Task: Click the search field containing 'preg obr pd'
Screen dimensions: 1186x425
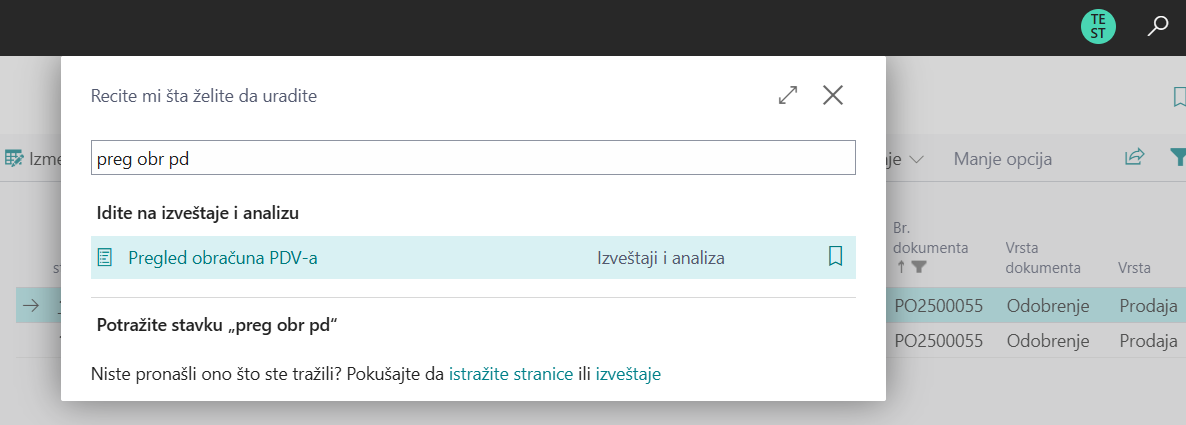Action: click(473, 158)
